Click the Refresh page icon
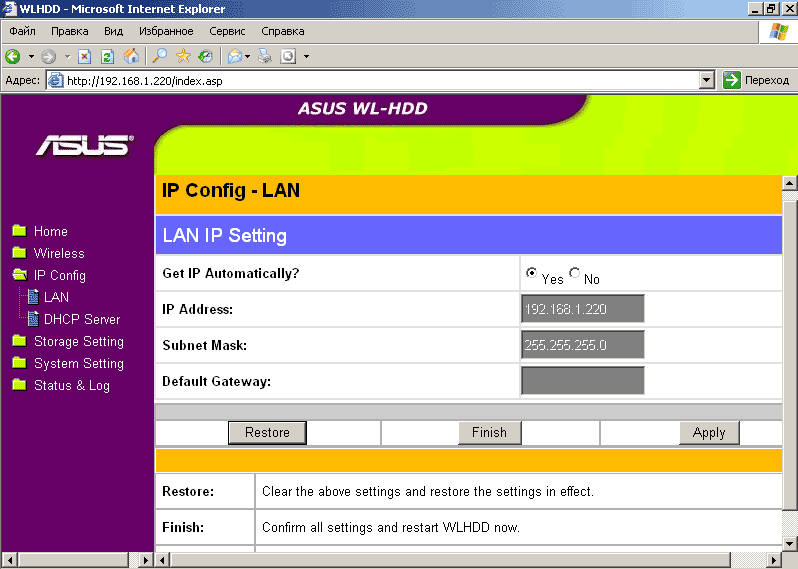 (107, 56)
